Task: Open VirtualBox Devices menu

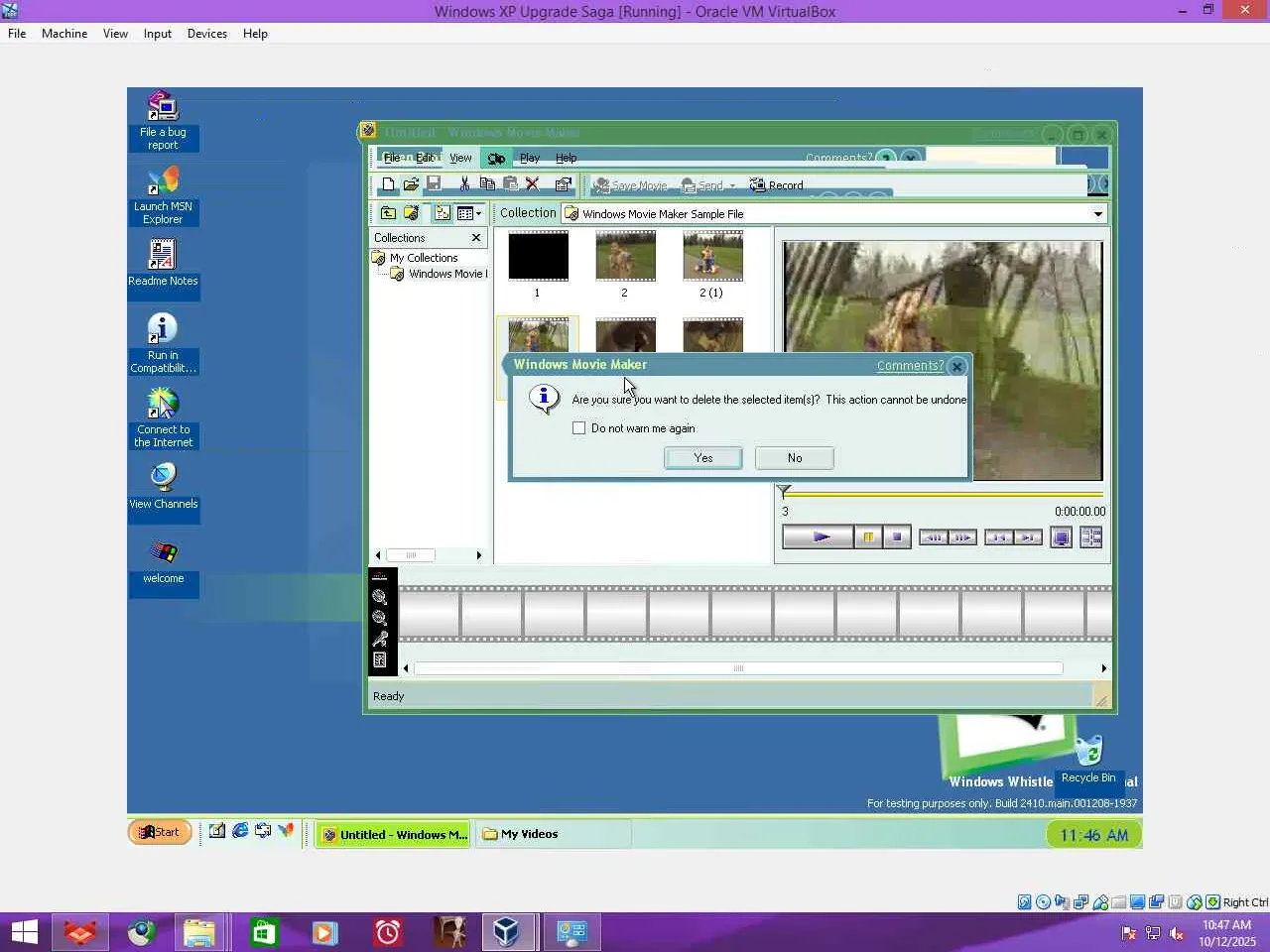Action: coord(207,34)
